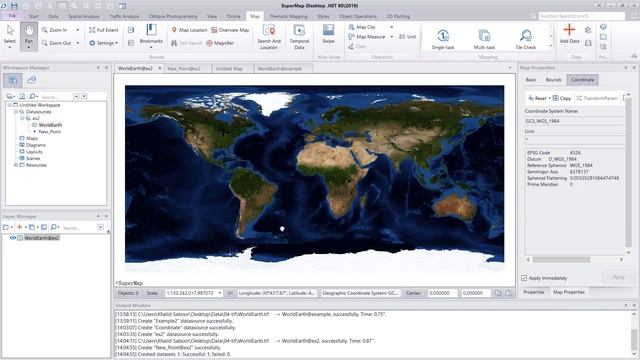
Task: Click the TransformParam button
Action: click(596, 98)
